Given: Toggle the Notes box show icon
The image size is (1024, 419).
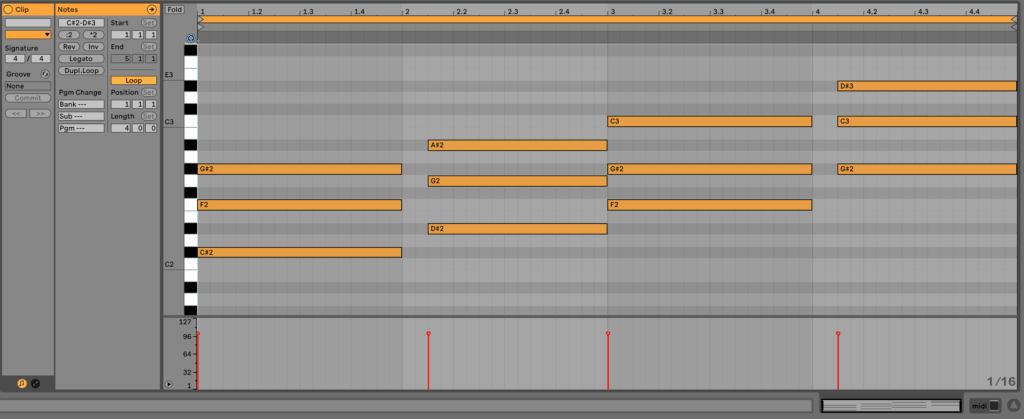Looking at the screenshot, I should coord(22,384).
